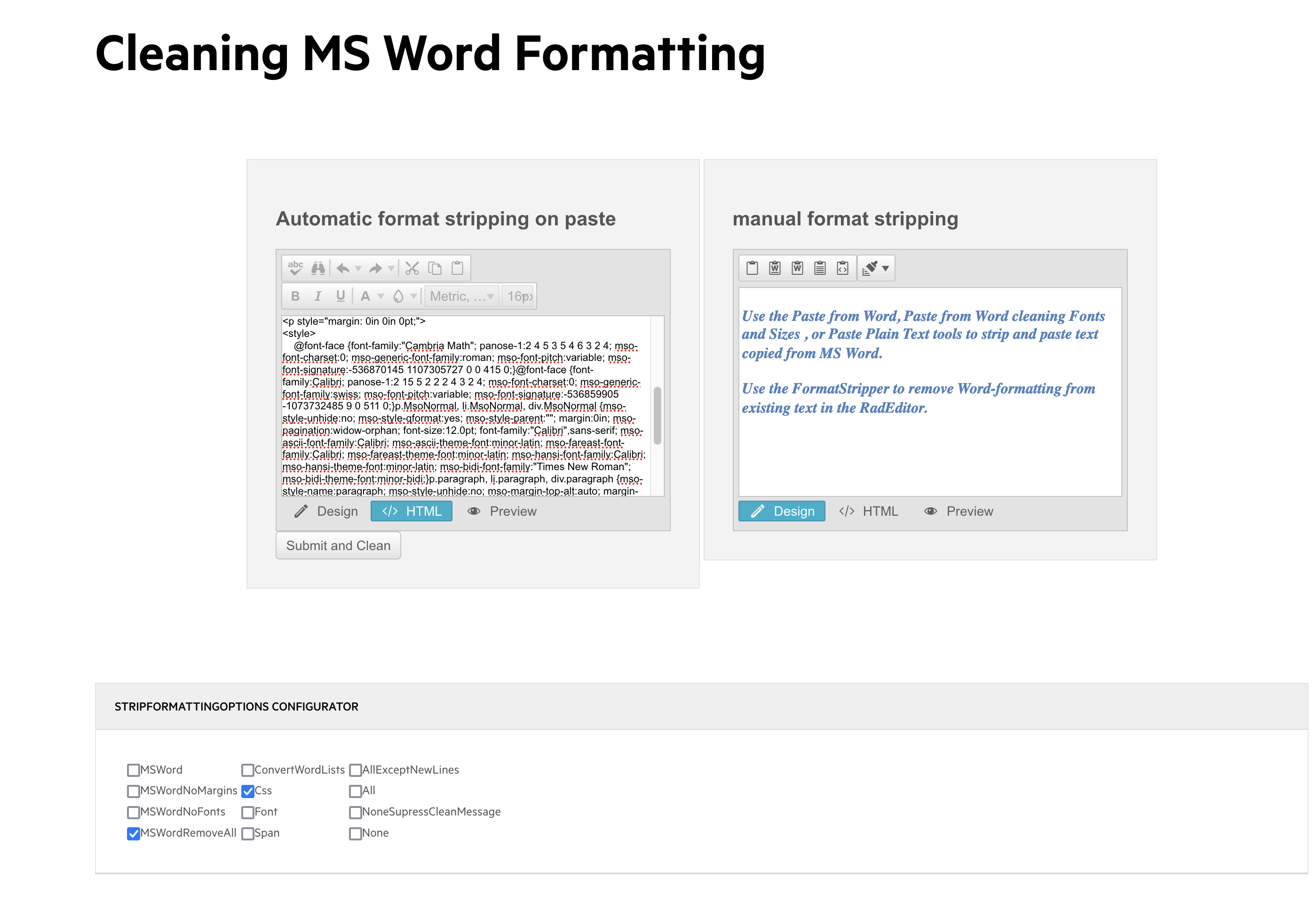Screen dimensions: 1316x911
Task: Click the spell check abc icon
Action: click(x=295, y=268)
